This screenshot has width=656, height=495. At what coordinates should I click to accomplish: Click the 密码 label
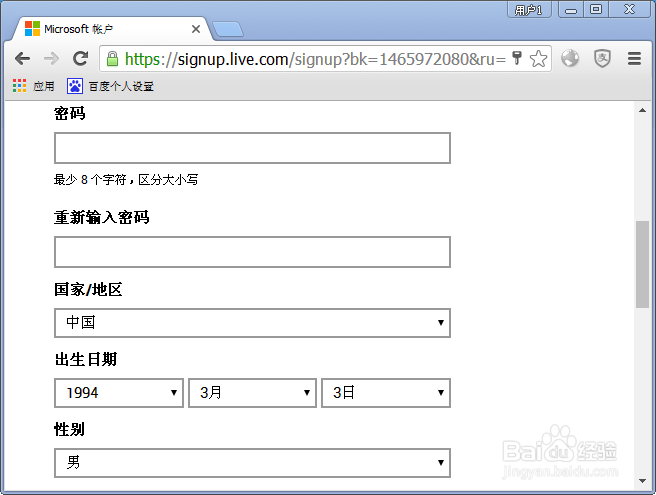click(69, 113)
